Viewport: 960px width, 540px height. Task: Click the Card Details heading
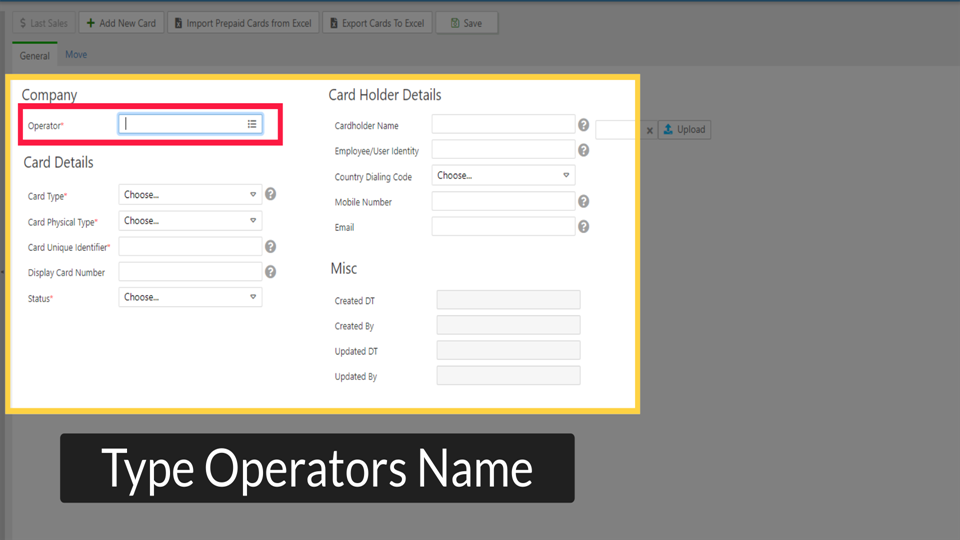58,162
